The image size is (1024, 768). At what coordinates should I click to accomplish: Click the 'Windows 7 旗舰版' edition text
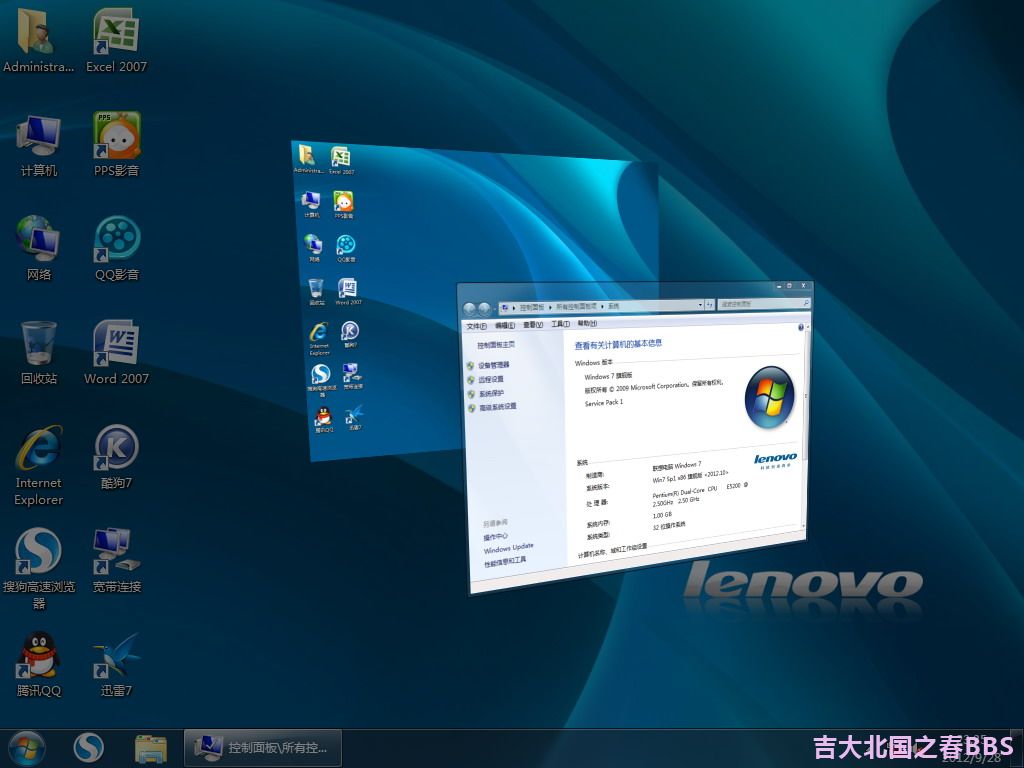pyautogui.click(x=608, y=376)
